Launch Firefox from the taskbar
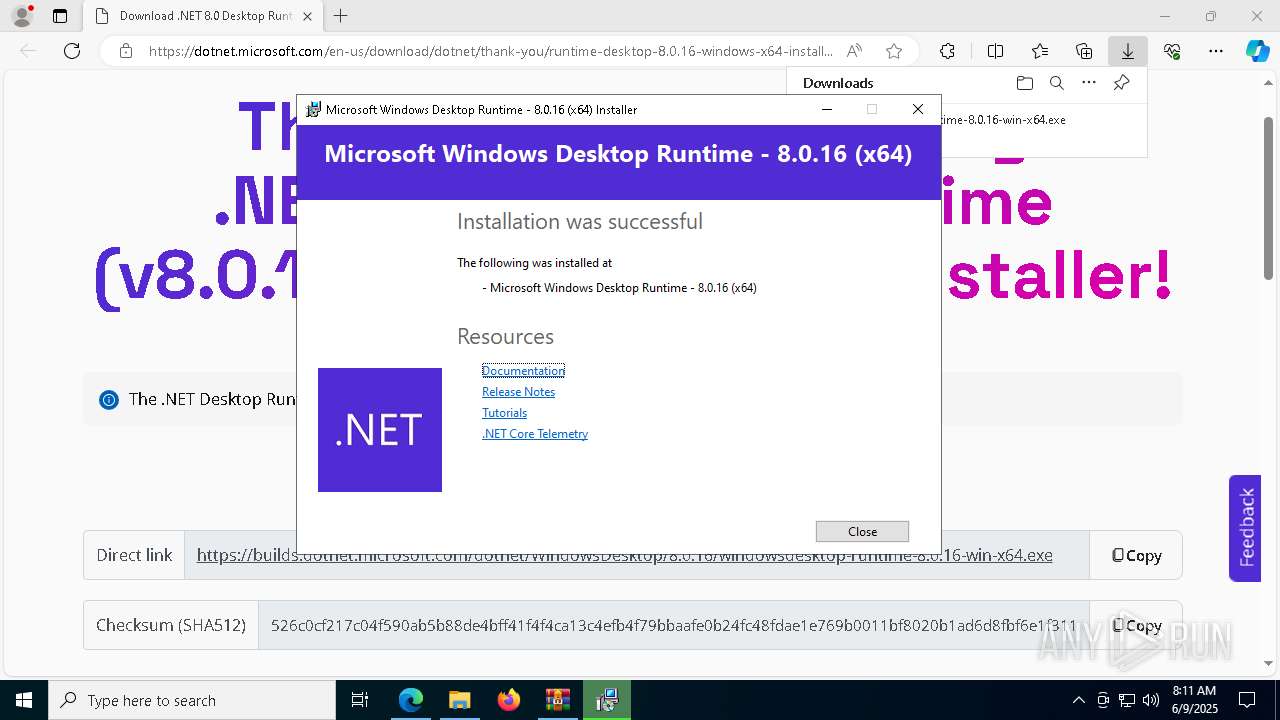The image size is (1280, 720). pos(509,700)
